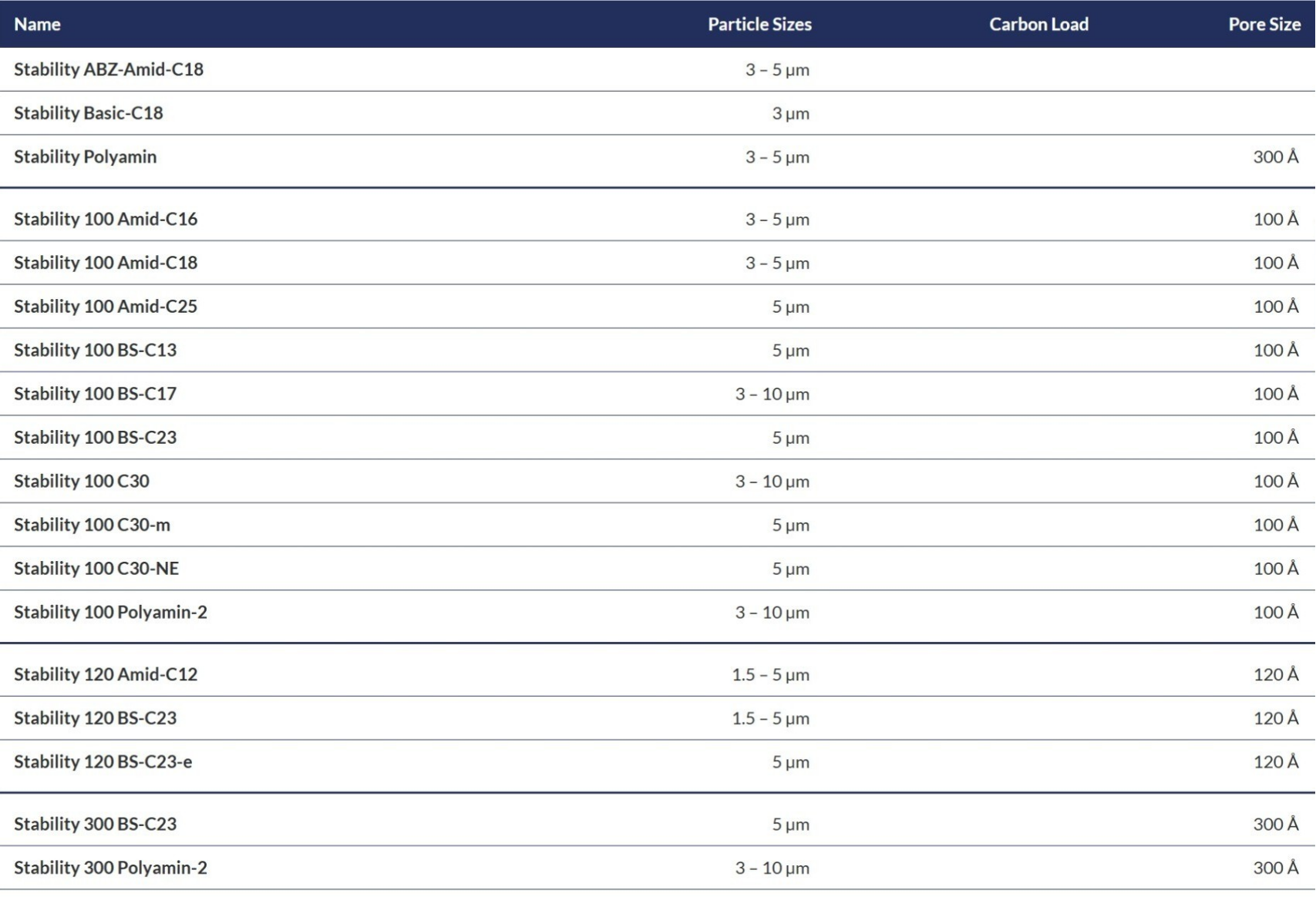Open Stability ABZ-Amid-C18 product link
Image resolution: width=1316 pixels, height=907 pixels.
tap(109, 69)
